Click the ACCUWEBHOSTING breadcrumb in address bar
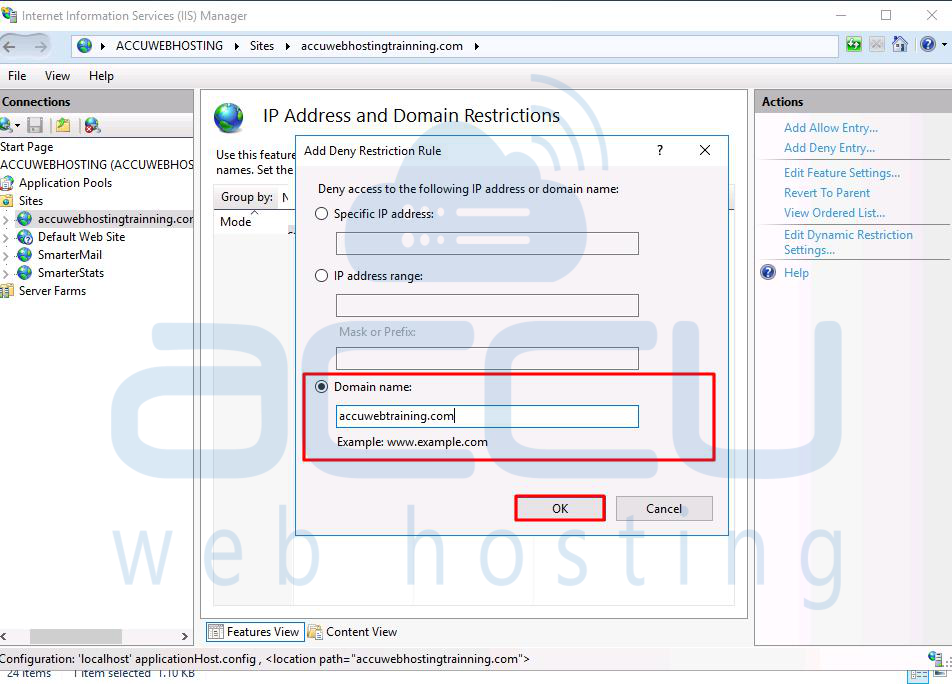This screenshot has height=684, width=952. click(x=169, y=46)
